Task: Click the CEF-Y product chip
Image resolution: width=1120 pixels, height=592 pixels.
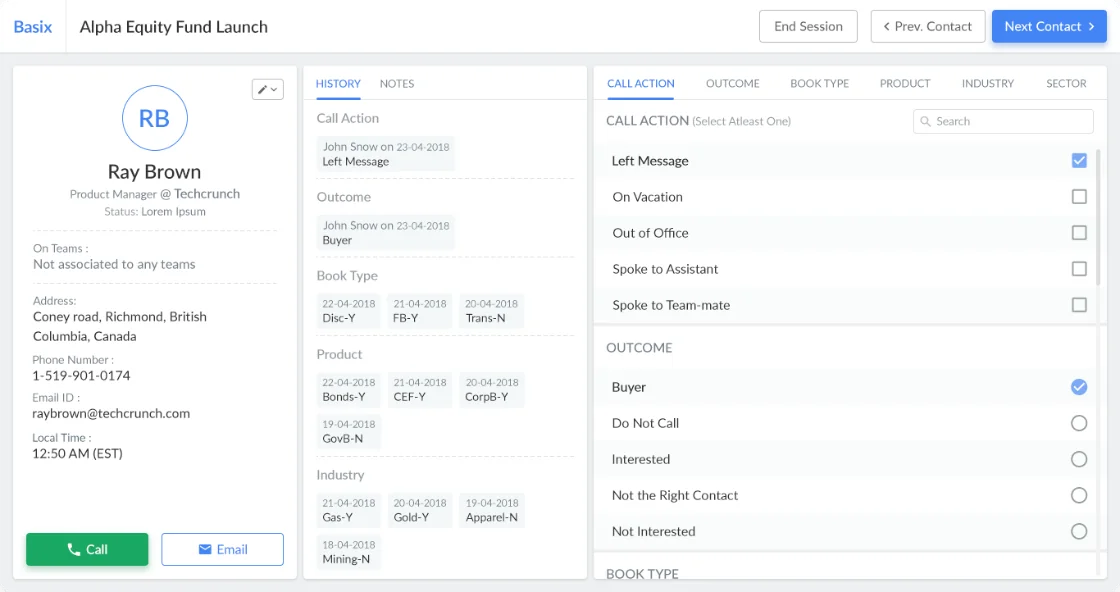Action: coord(419,389)
